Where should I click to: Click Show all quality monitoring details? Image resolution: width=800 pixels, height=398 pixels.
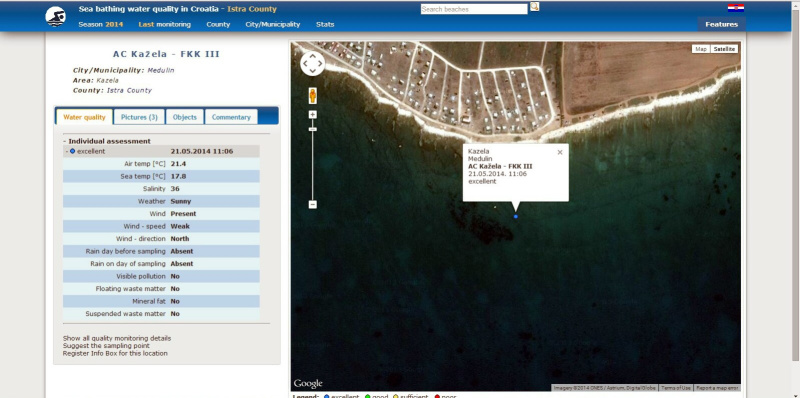(x=117, y=338)
